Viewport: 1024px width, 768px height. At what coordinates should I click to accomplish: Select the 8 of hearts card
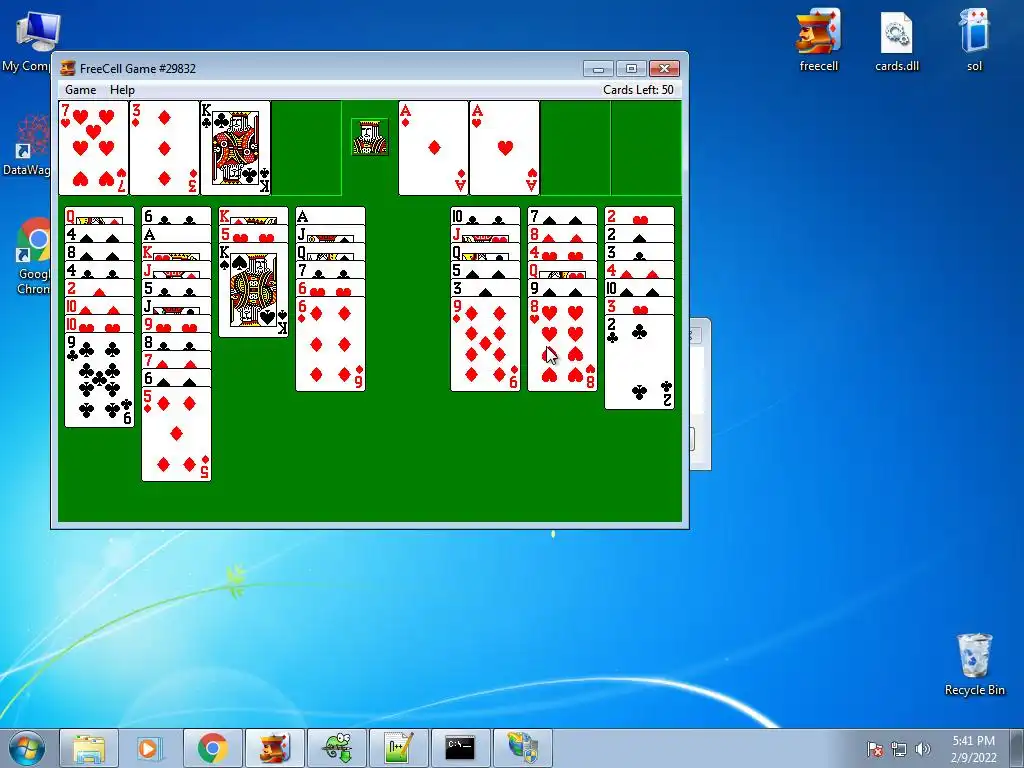coord(562,344)
